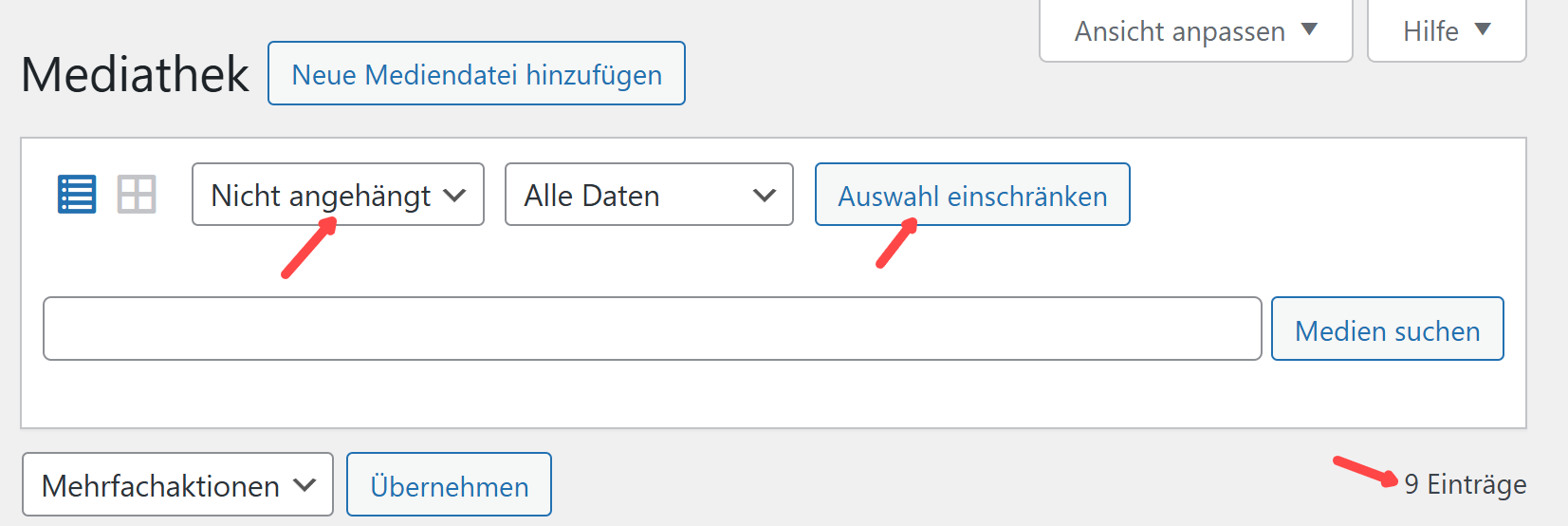Click the Mediathek page heading

pyautogui.click(x=135, y=74)
